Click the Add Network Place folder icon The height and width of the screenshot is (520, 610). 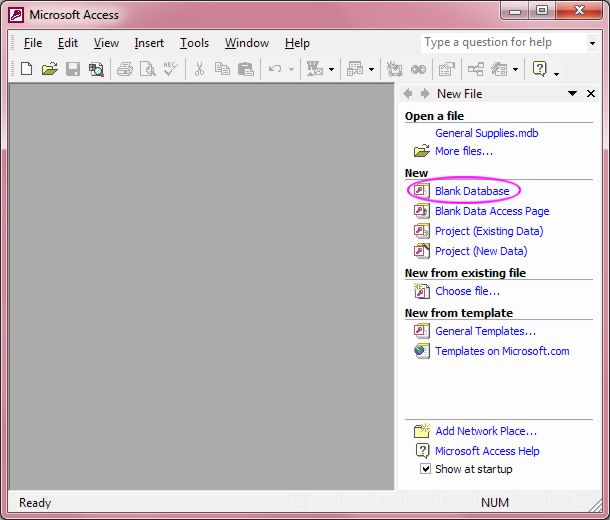(421, 431)
